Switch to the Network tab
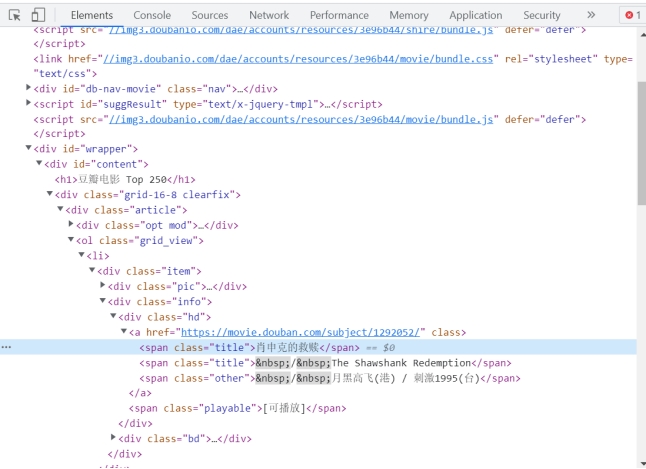The height and width of the screenshot is (469, 646). point(269,15)
